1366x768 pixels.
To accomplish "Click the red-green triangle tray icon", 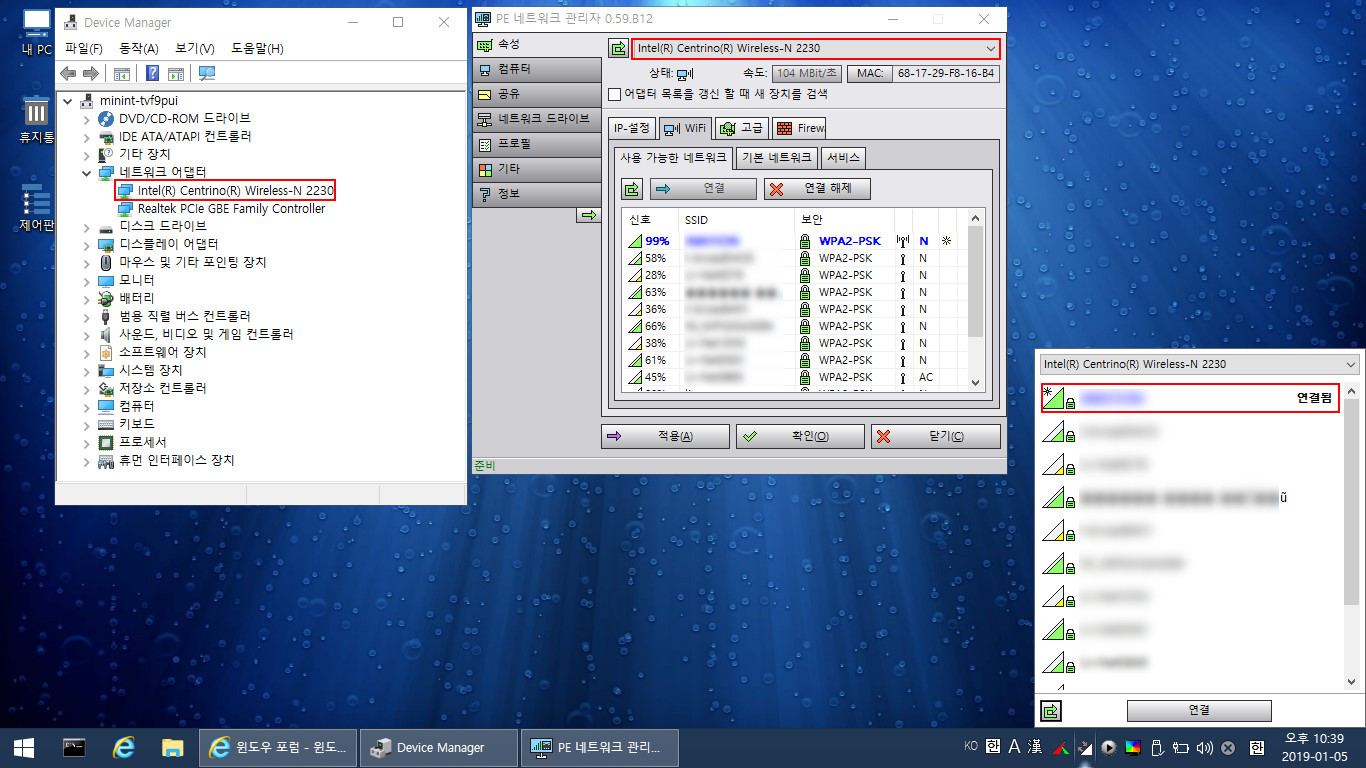I will click(x=1062, y=747).
